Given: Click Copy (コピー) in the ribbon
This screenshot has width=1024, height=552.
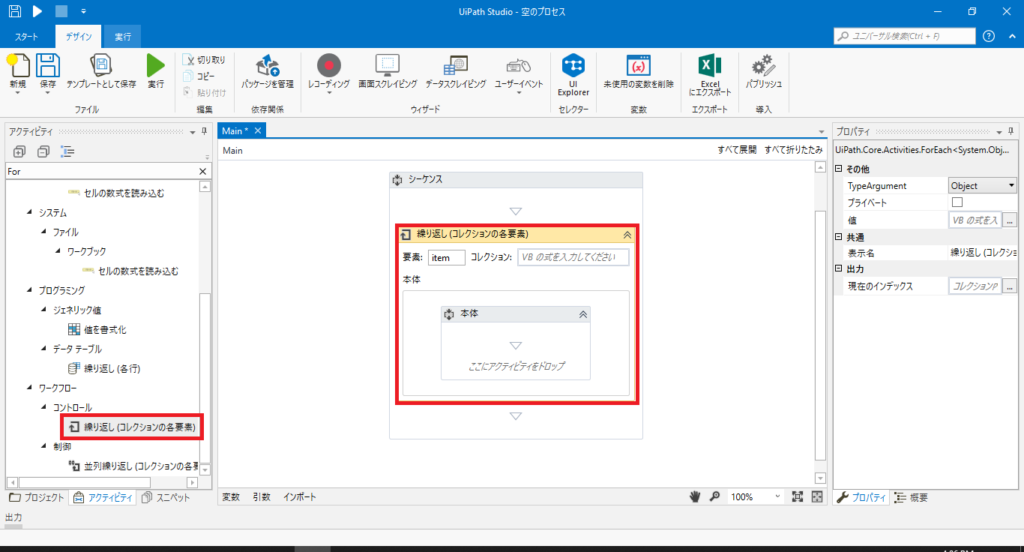Looking at the screenshot, I should 200,76.
